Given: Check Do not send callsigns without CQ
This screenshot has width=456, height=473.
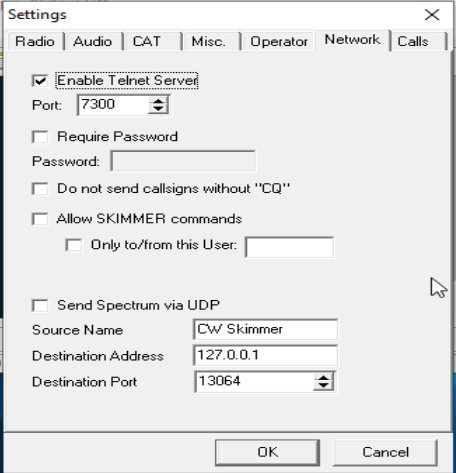Looking at the screenshot, I should pyautogui.click(x=40, y=189).
